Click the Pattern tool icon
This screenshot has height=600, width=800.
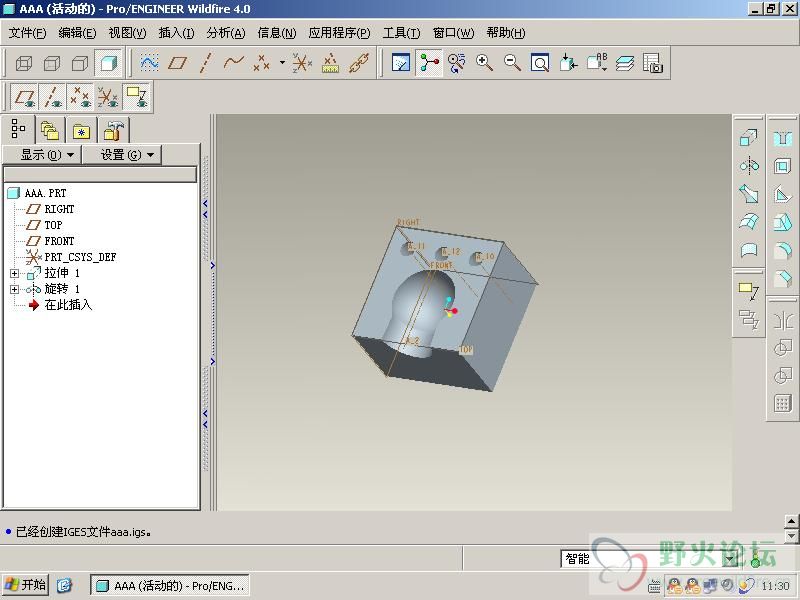(x=783, y=403)
